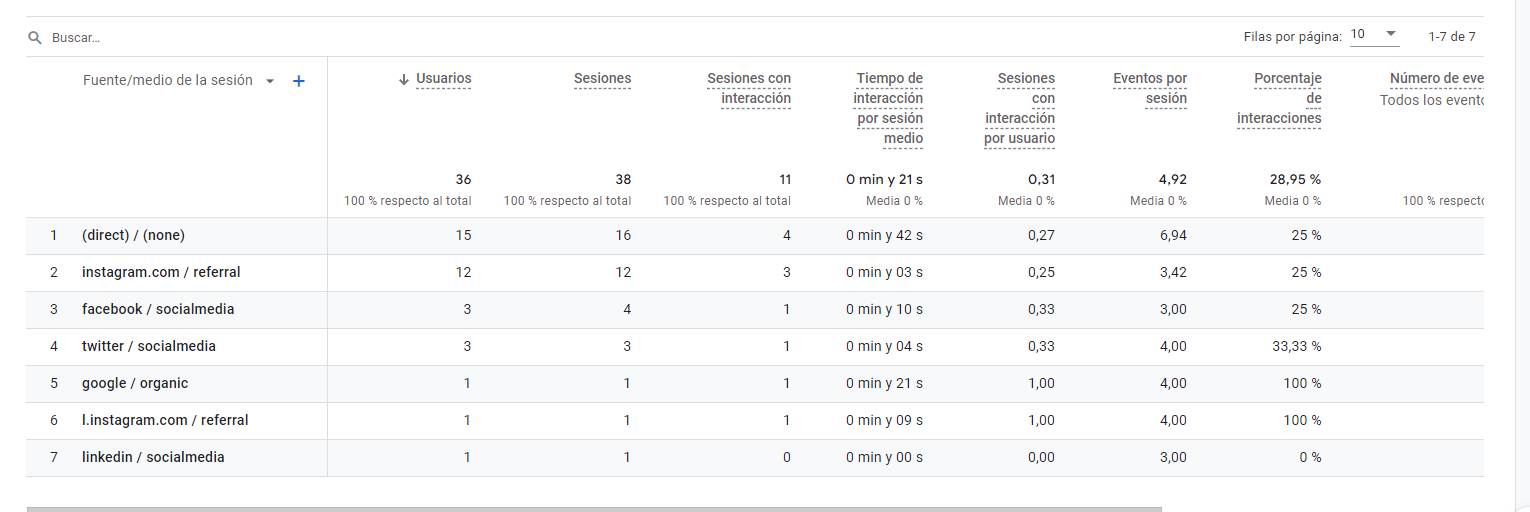Click events per session 6,94 for direct
The width and height of the screenshot is (1530, 512).
1172,235
